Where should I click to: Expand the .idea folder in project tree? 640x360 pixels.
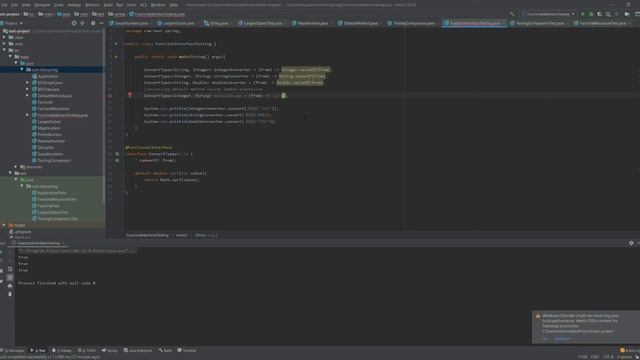coord(4,37)
